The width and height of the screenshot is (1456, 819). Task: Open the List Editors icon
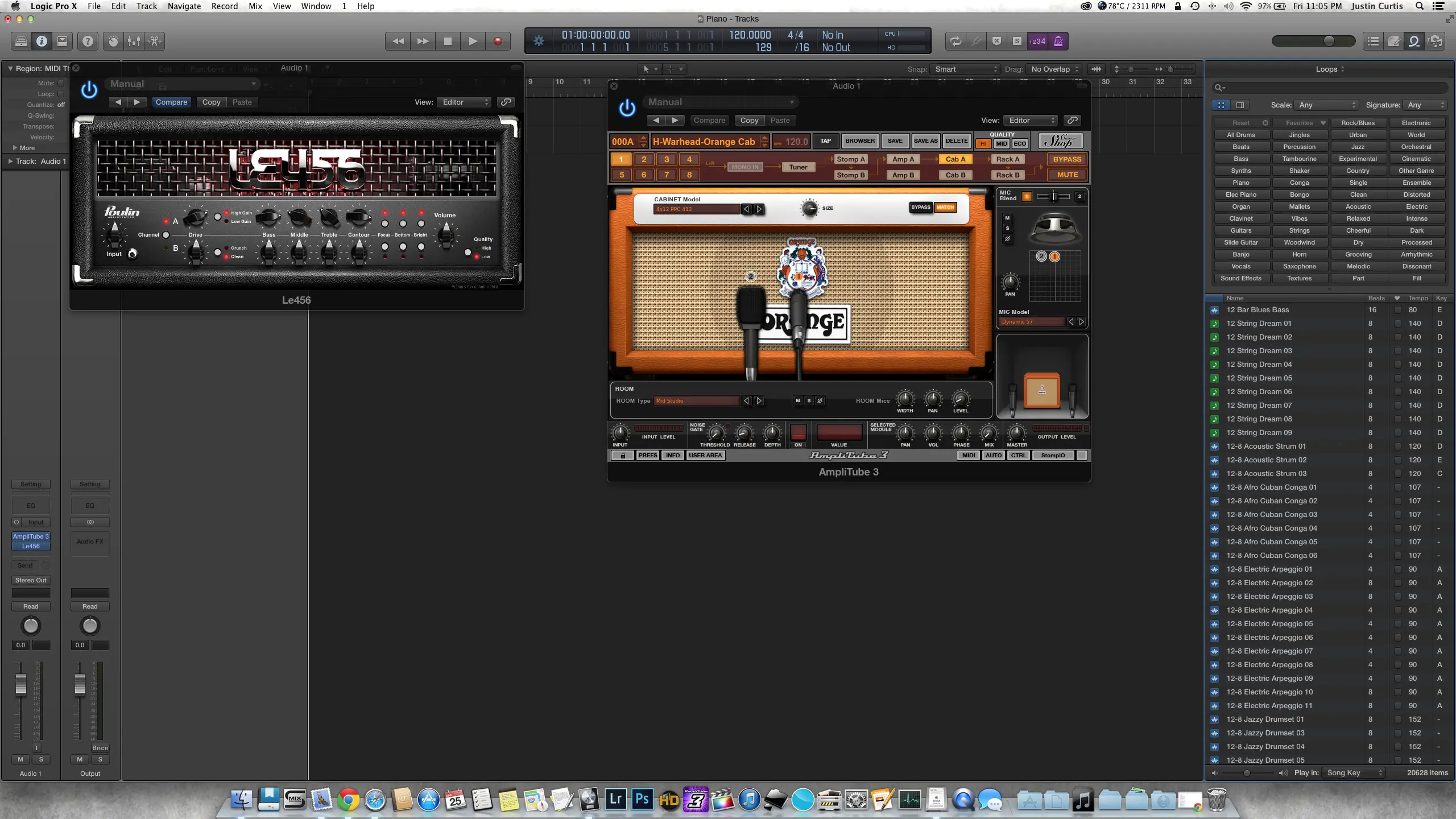[1374, 41]
